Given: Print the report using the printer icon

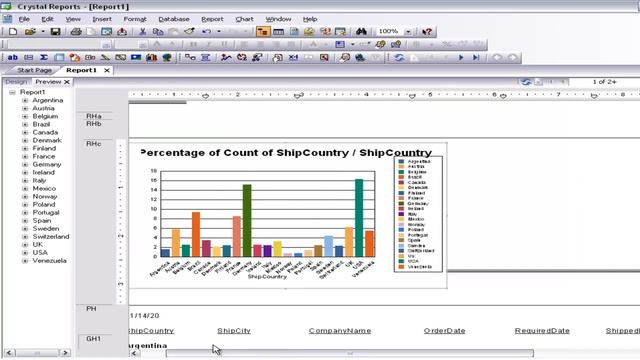Looking at the screenshot, I should [x=76, y=31].
